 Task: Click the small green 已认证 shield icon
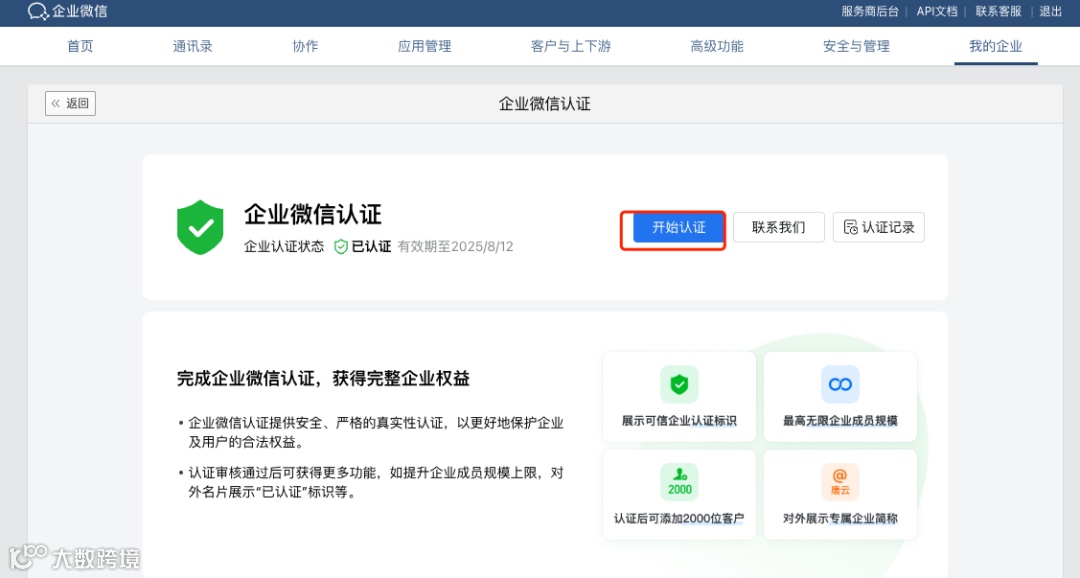[x=340, y=247]
